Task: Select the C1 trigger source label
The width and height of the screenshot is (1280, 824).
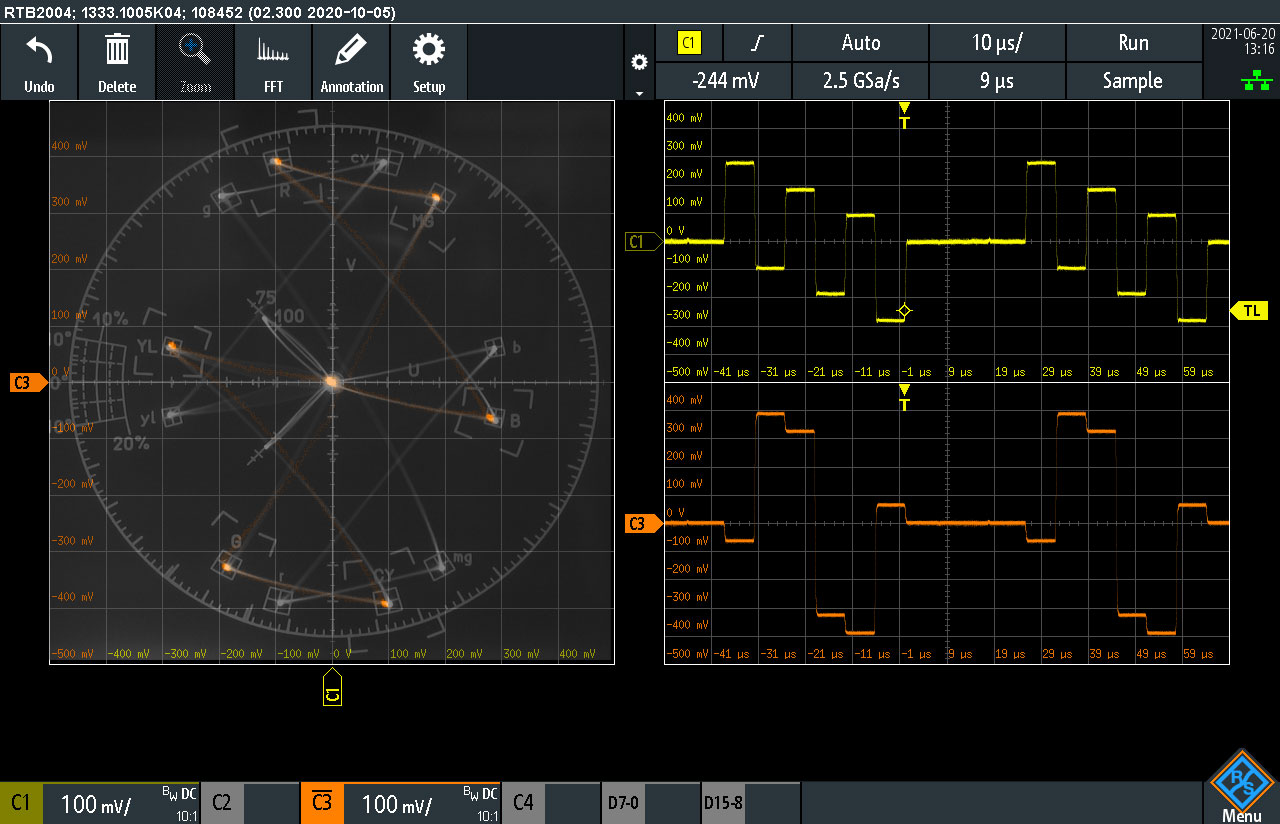Action: click(x=689, y=43)
